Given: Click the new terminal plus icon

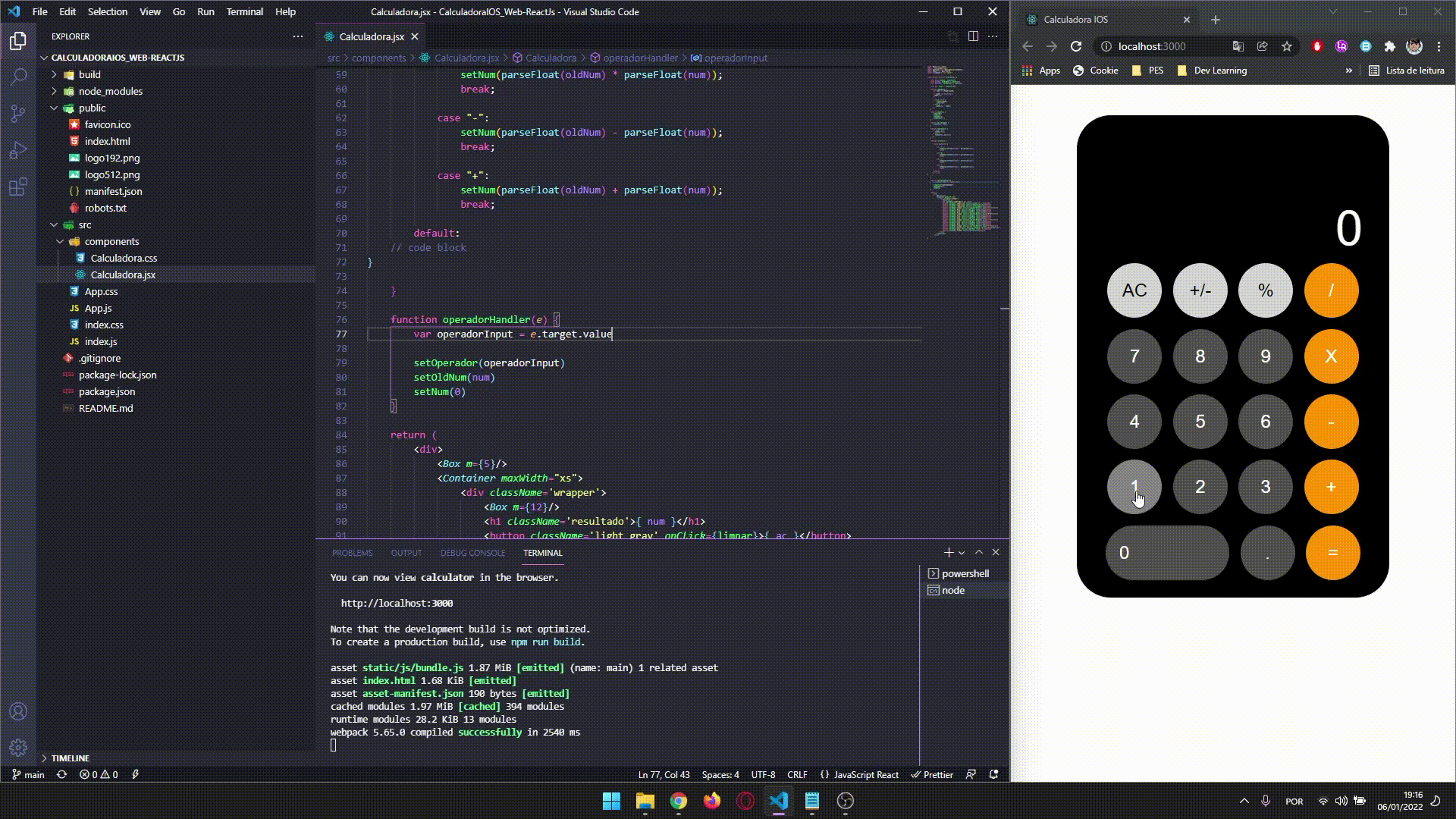Looking at the screenshot, I should pyautogui.click(x=948, y=553).
